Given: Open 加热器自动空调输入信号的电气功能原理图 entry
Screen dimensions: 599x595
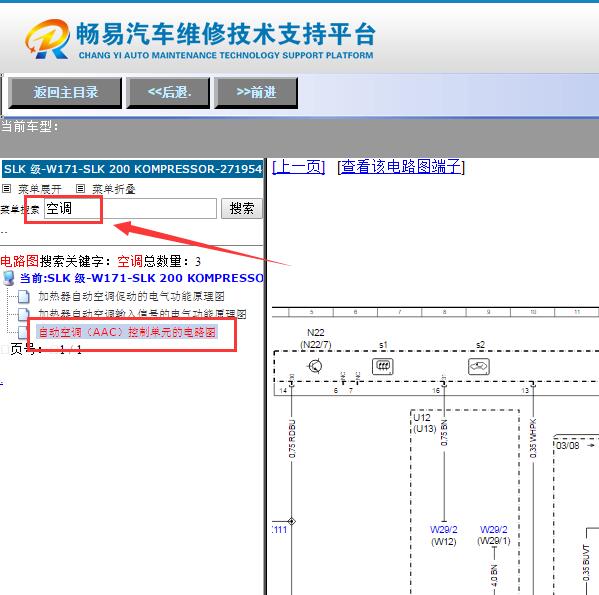Looking at the screenshot, I should [142, 314].
